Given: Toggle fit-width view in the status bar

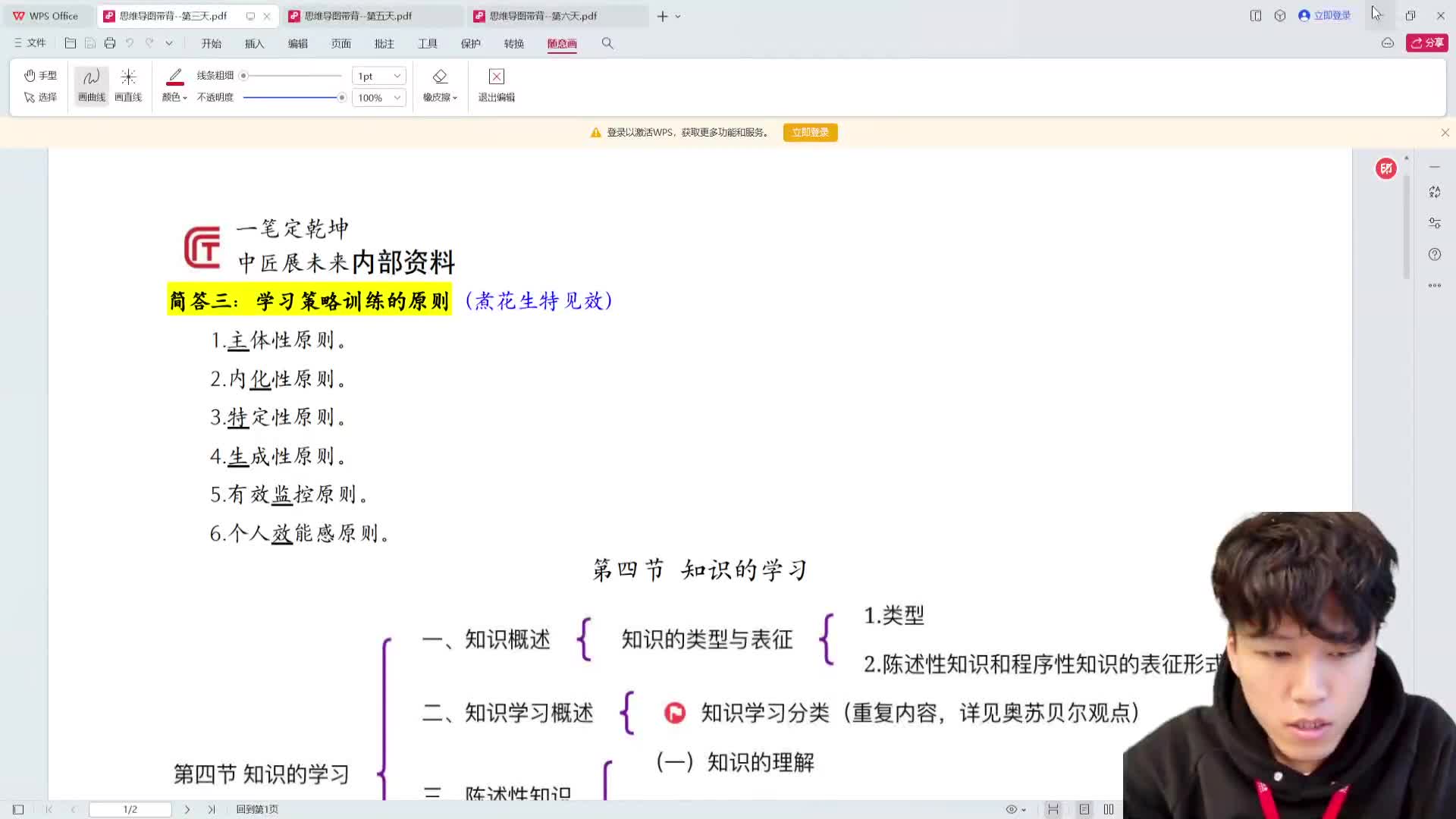Looking at the screenshot, I should 1053,809.
